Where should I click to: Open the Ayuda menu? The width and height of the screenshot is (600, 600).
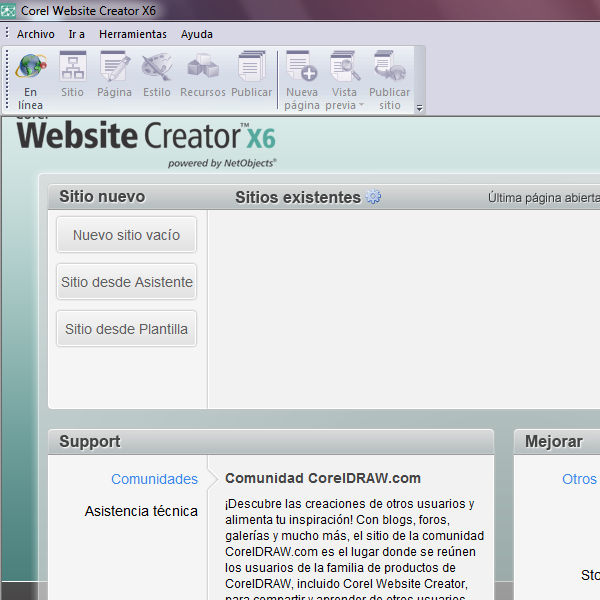197,34
